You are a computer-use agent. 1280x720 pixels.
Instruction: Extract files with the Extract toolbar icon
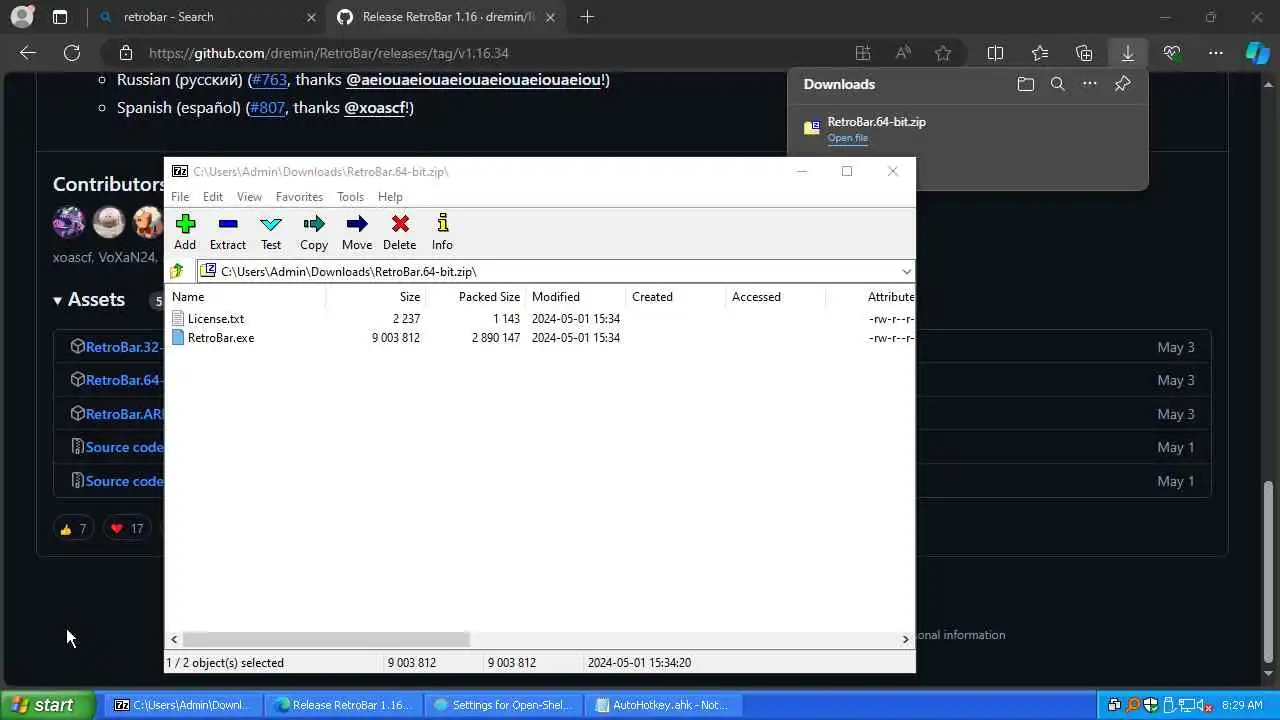(x=228, y=232)
